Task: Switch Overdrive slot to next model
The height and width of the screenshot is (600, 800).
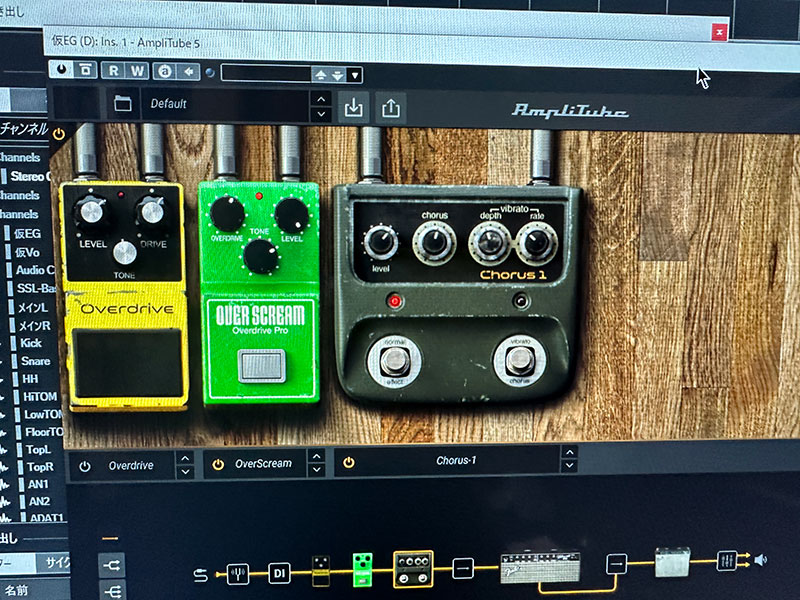Action: pos(185,472)
